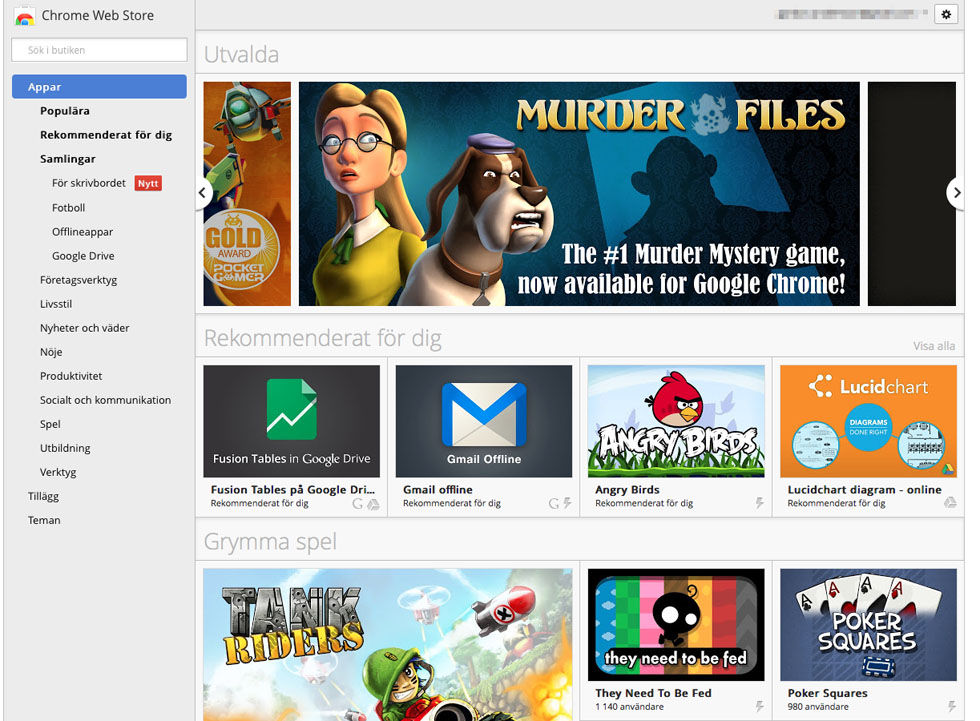980x721 pixels.
Task: Open the settings gear menu
Action: tap(946, 14)
